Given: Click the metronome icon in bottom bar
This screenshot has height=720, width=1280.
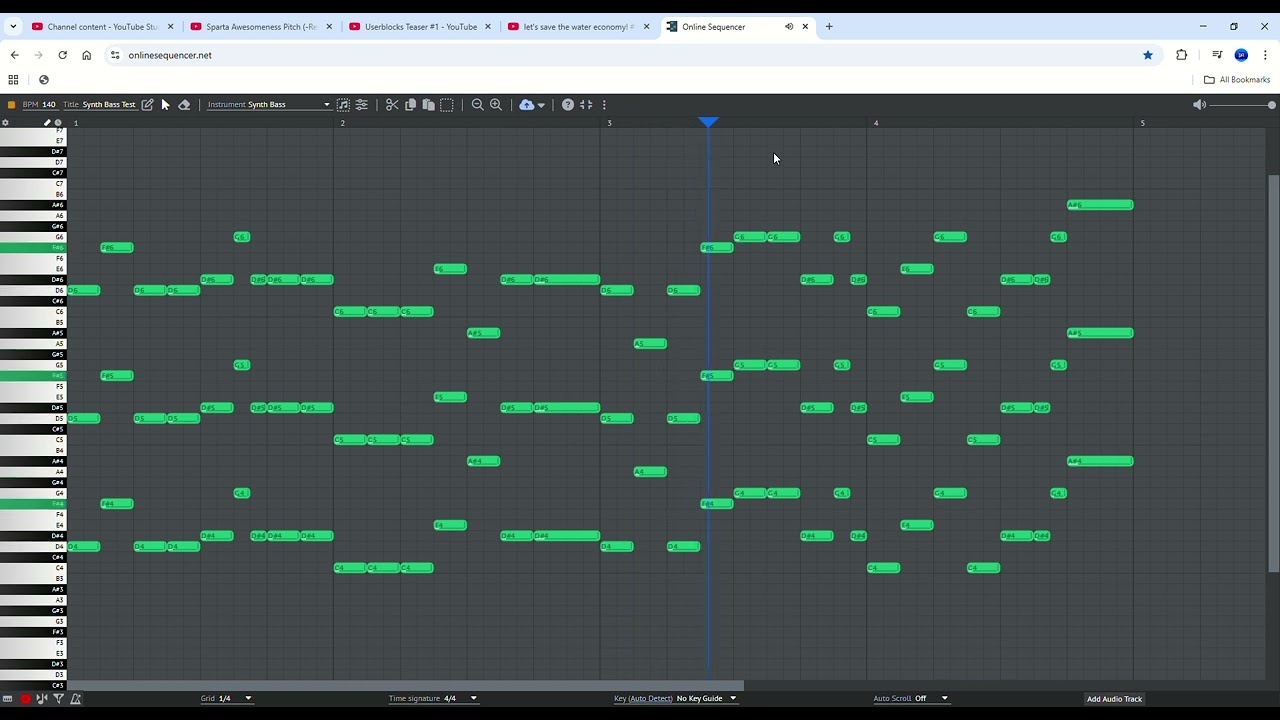Looking at the screenshot, I should pyautogui.click(x=76, y=698).
